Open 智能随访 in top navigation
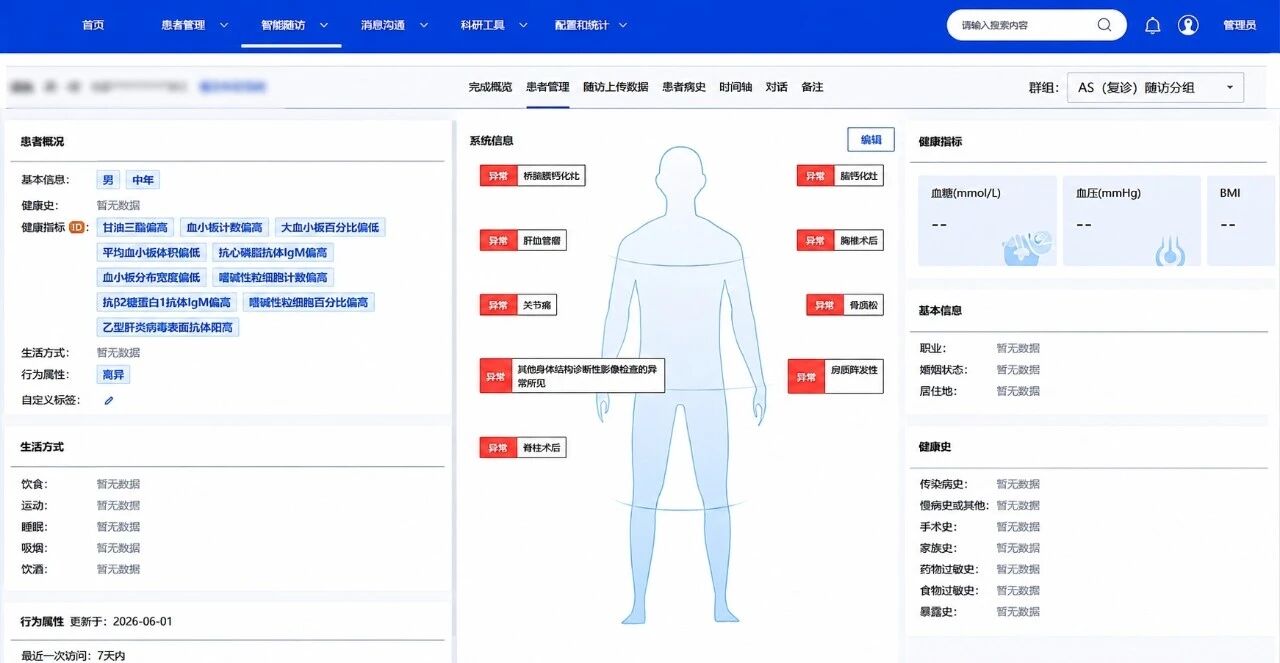Screen dimensions: 1280x663 tap(283, 25)
